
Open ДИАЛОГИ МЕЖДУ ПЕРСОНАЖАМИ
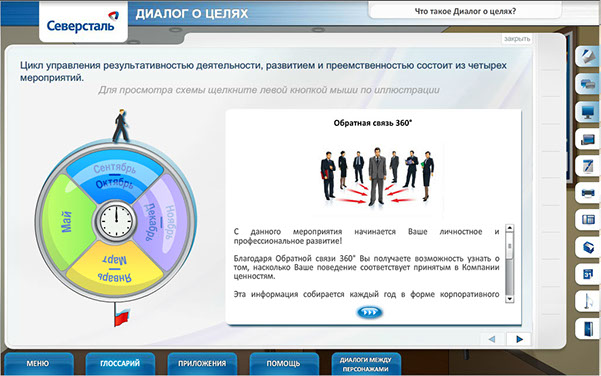pos(366,364)
